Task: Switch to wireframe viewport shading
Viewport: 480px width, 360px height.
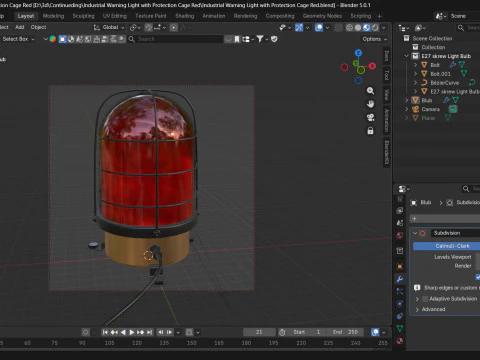Action: (x=349, y=27)
